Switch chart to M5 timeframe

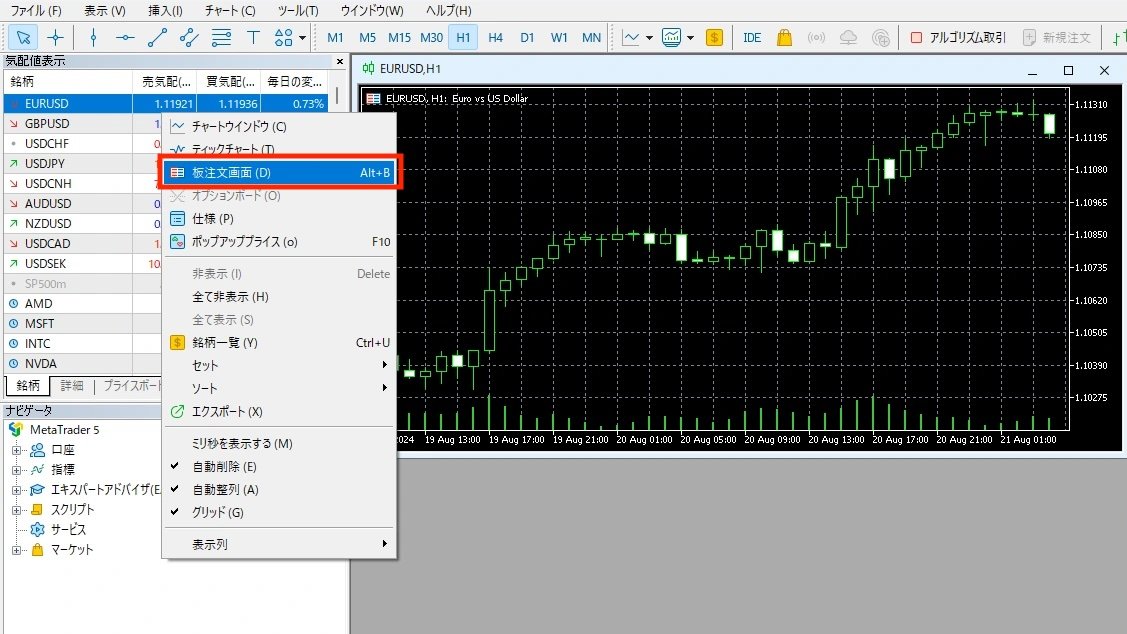(367, 37)
